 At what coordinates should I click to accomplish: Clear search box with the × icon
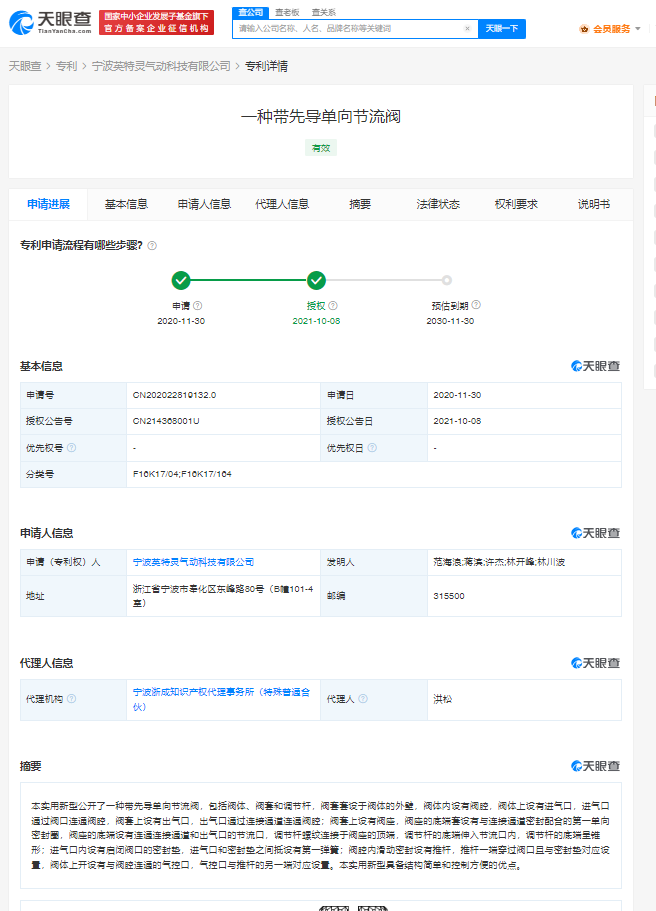click(467, 29)
